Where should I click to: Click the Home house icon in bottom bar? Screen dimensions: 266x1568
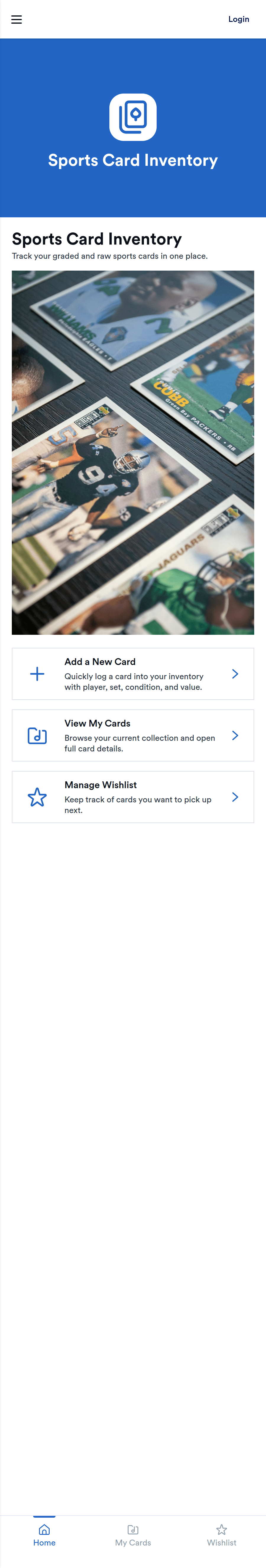(x=44, y=1529)
